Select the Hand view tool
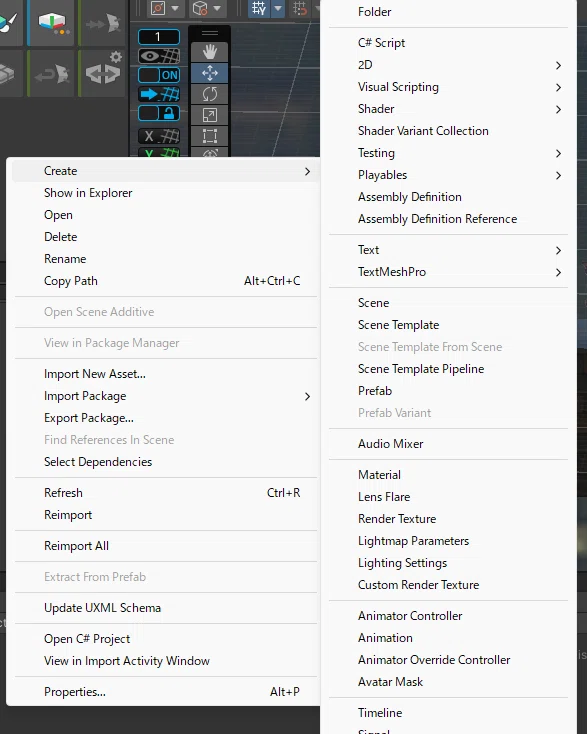The width and height of the screenshot is (587, 734). [210, 52]
